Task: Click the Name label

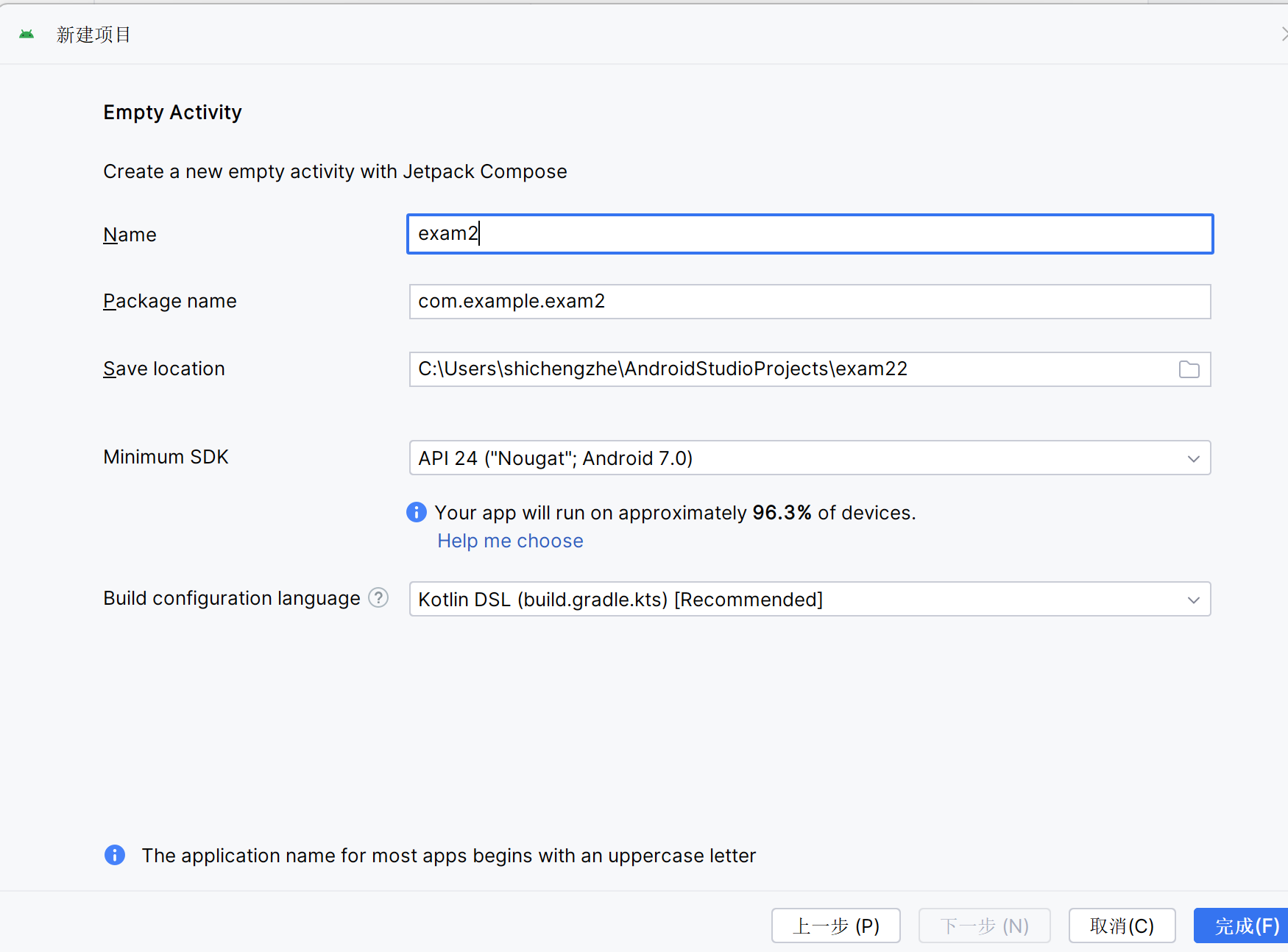Action: [130, 235]
